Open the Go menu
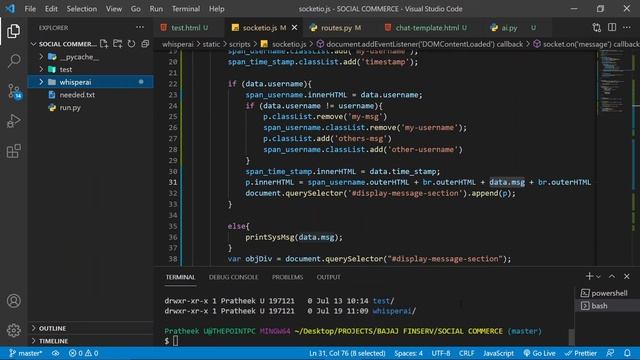640x360 pixels. [x=136, y=9]
